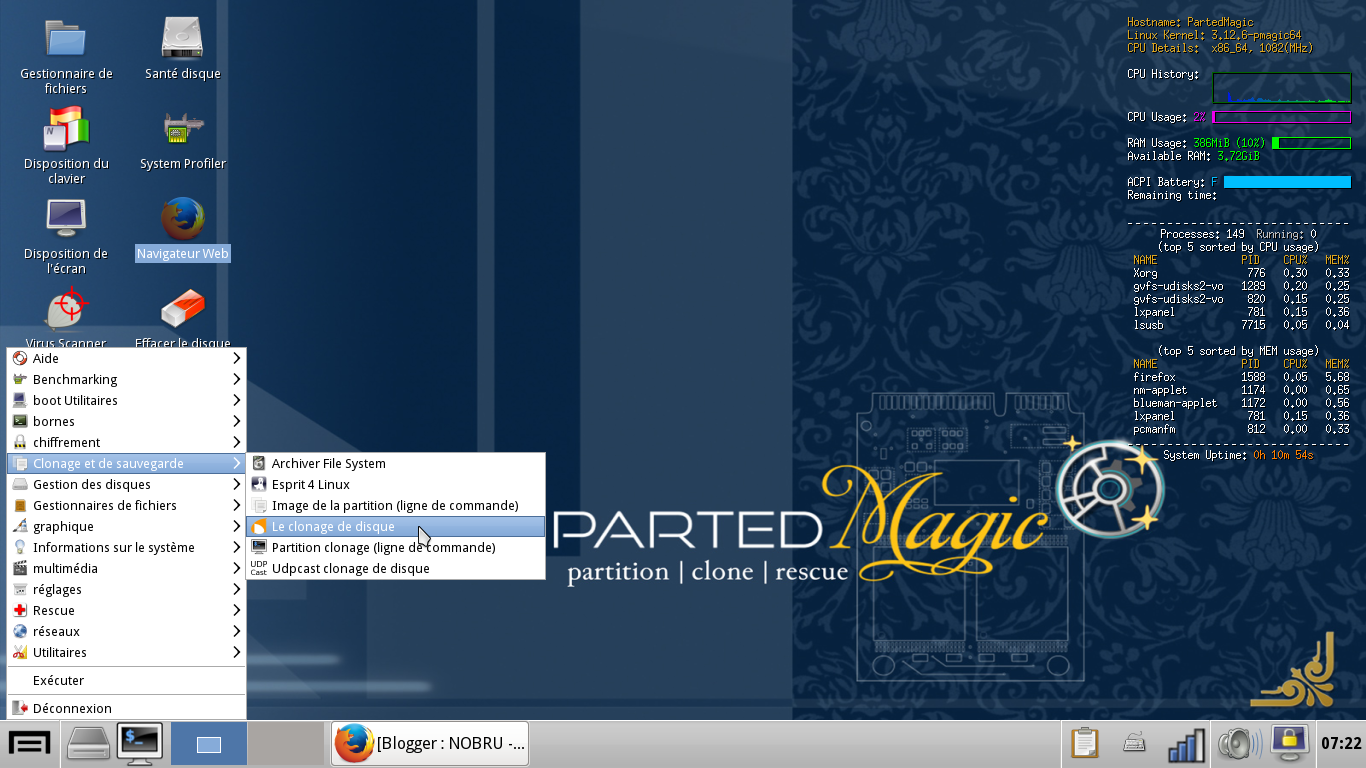Launch Udpcast clonage de disque

pyautogui.click(x=396, y=568)
